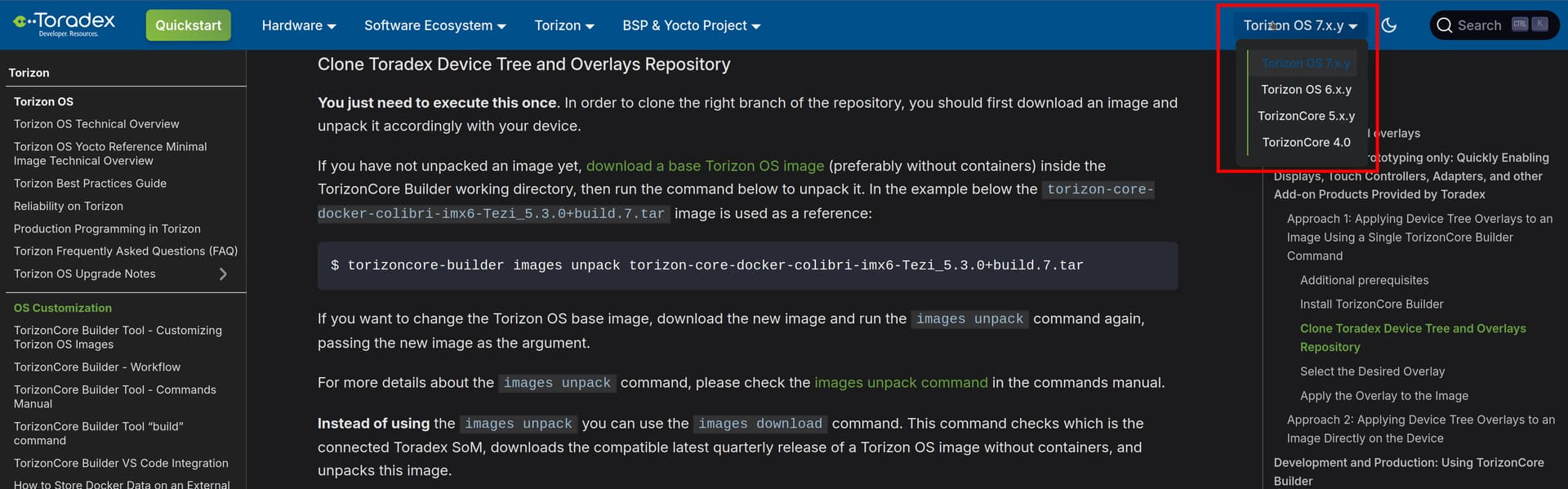Open TorizonCore Builder Tool "build" command
The width and height of the screenshot is (1568, 489).
click(x=99, y=433)
